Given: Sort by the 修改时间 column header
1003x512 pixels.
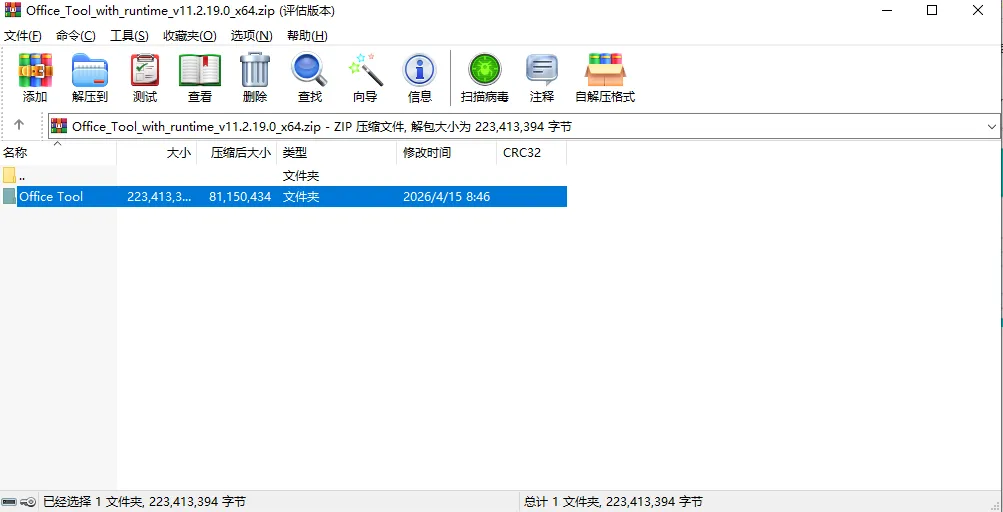Looking at the screenshot, I should (446, 153).
